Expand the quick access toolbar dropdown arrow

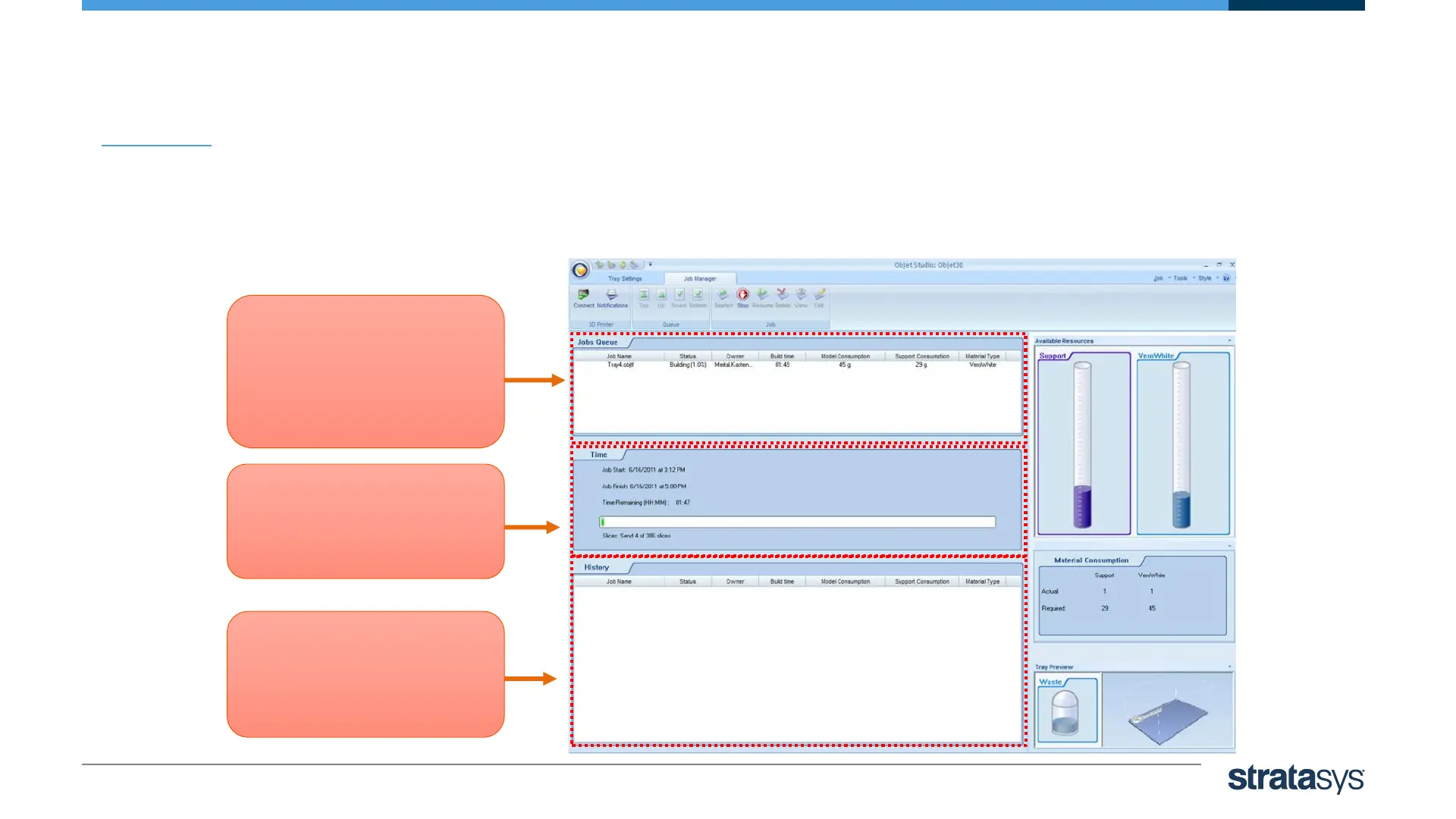(651, 265)
